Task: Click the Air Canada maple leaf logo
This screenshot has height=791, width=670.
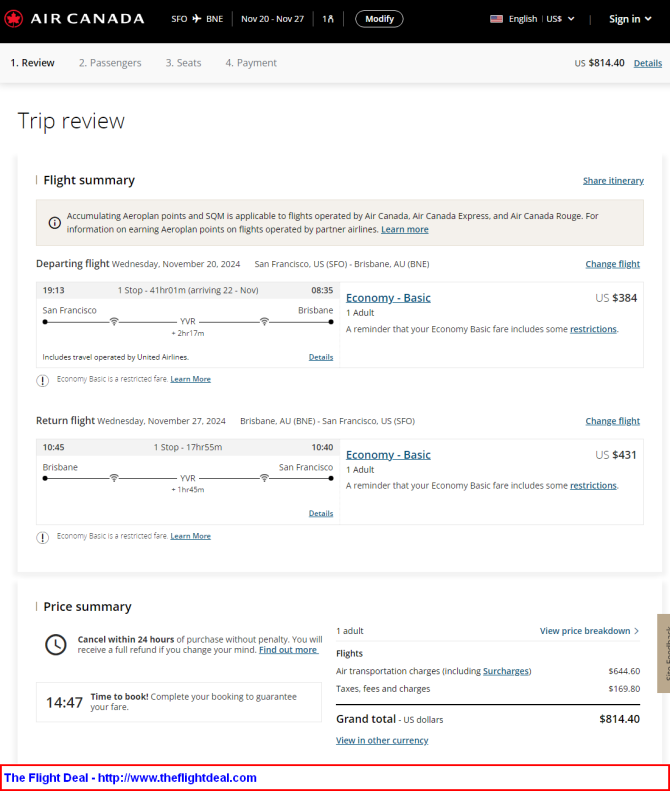Action: click(14, 19)
